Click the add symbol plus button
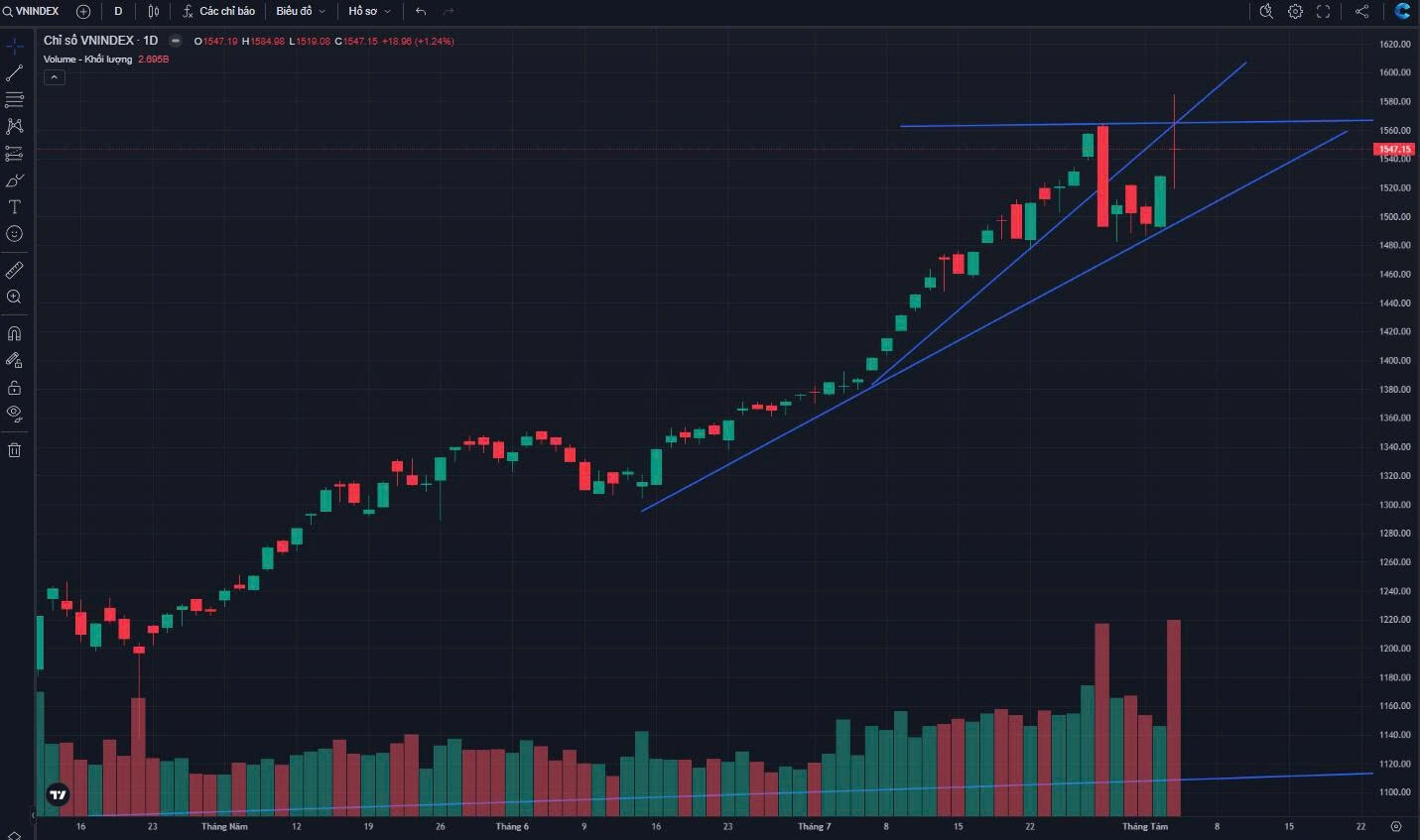This screenshot has height=840, width=1420. click(x=83, y=11)
